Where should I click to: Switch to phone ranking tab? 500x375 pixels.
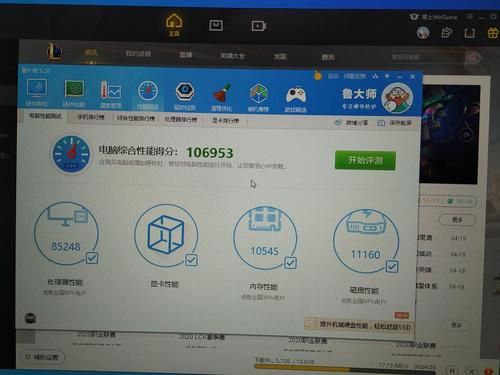(x=91, y=117)
